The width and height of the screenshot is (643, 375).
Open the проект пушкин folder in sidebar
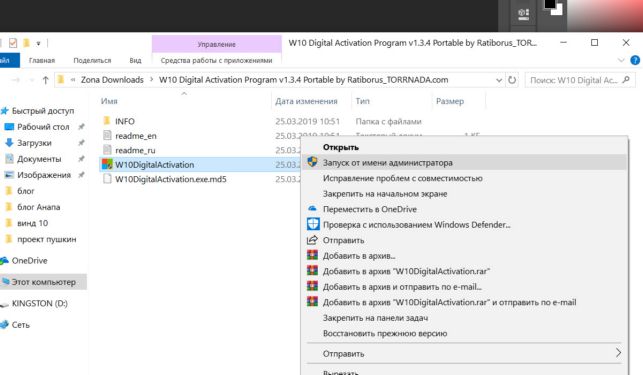pos(46,239)
